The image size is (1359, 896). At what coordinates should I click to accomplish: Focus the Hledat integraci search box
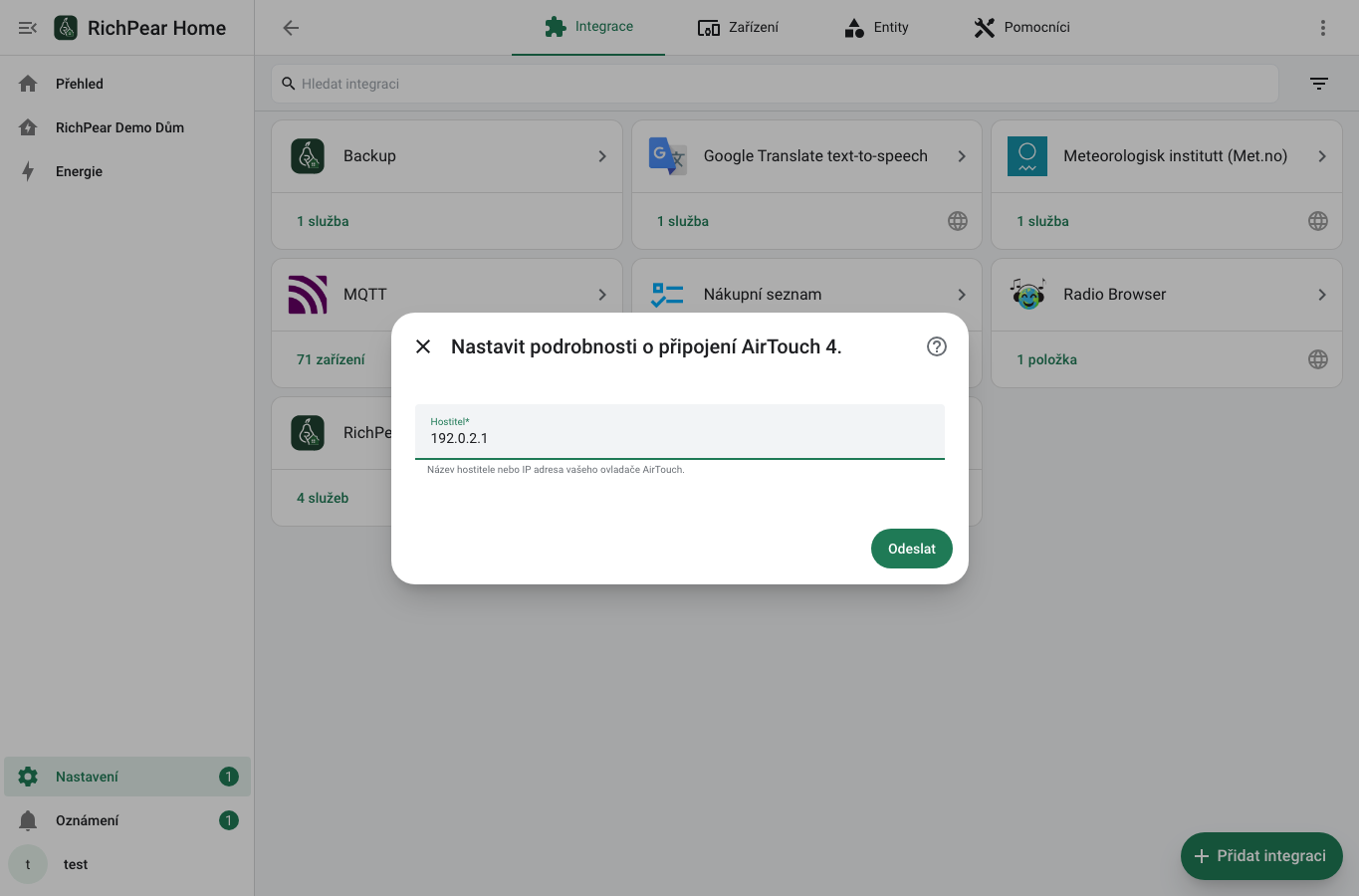(x=775, y=84)
